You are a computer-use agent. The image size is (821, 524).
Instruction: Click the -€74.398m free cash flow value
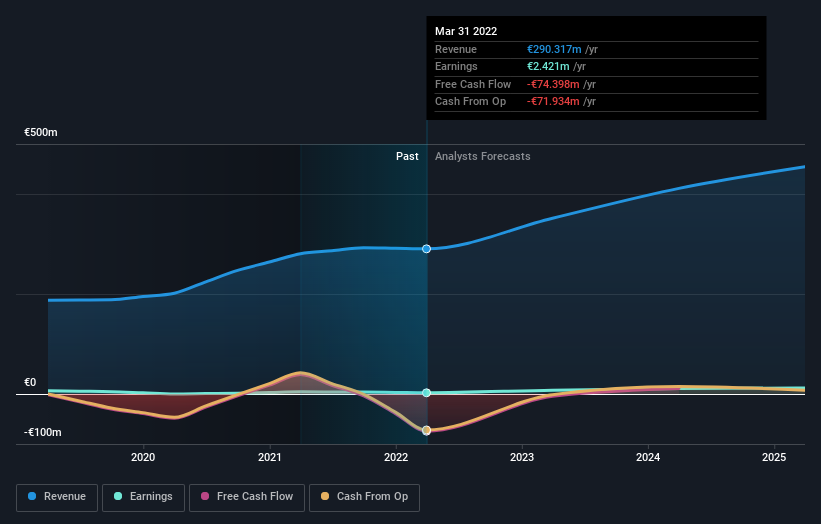[553, 84]
